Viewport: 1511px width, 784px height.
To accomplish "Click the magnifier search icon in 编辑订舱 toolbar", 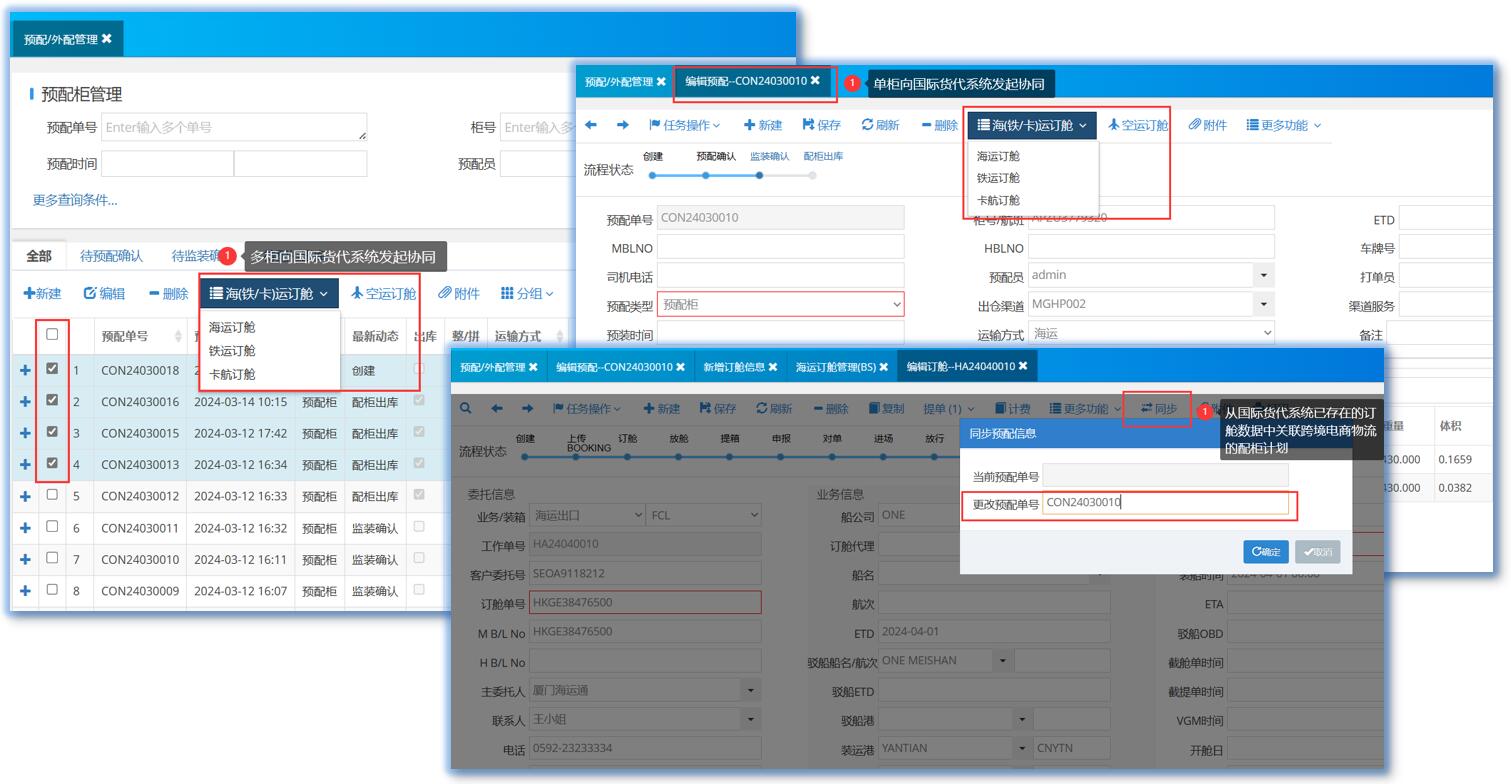I will tap(466, 409).
